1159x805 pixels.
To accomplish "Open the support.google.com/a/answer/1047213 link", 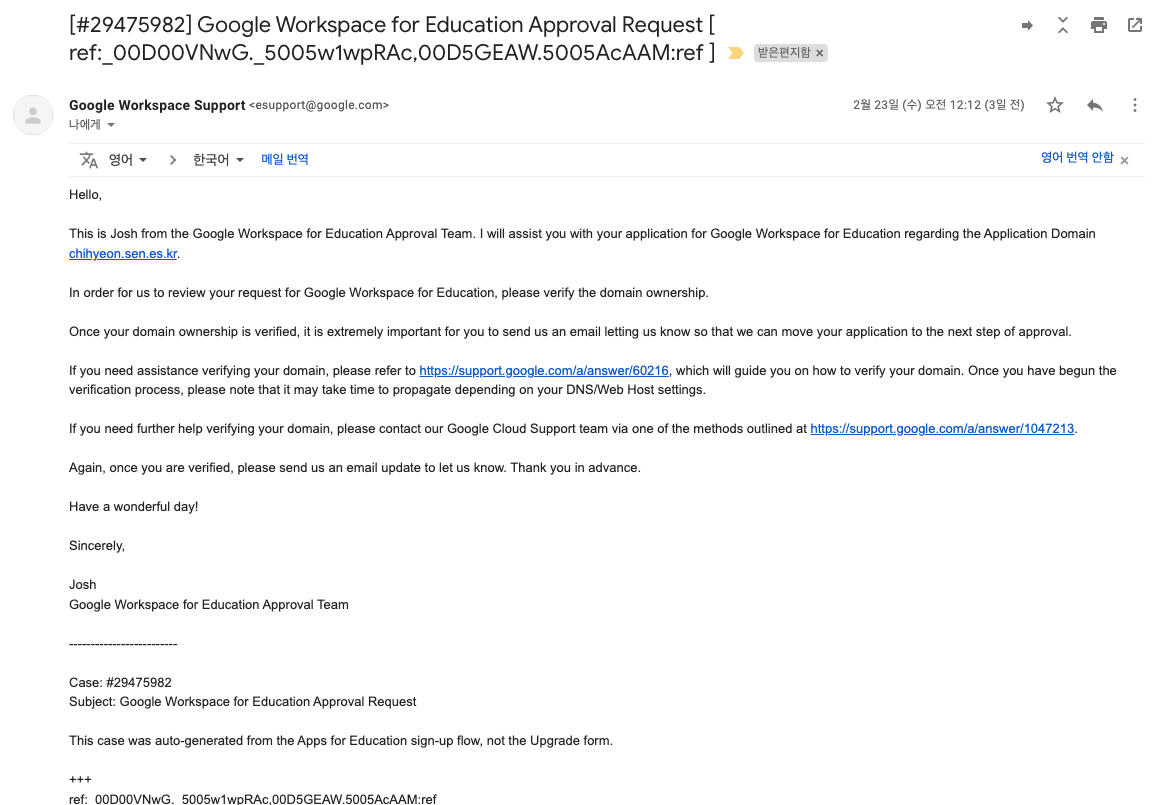I will (x=942, y=429).
